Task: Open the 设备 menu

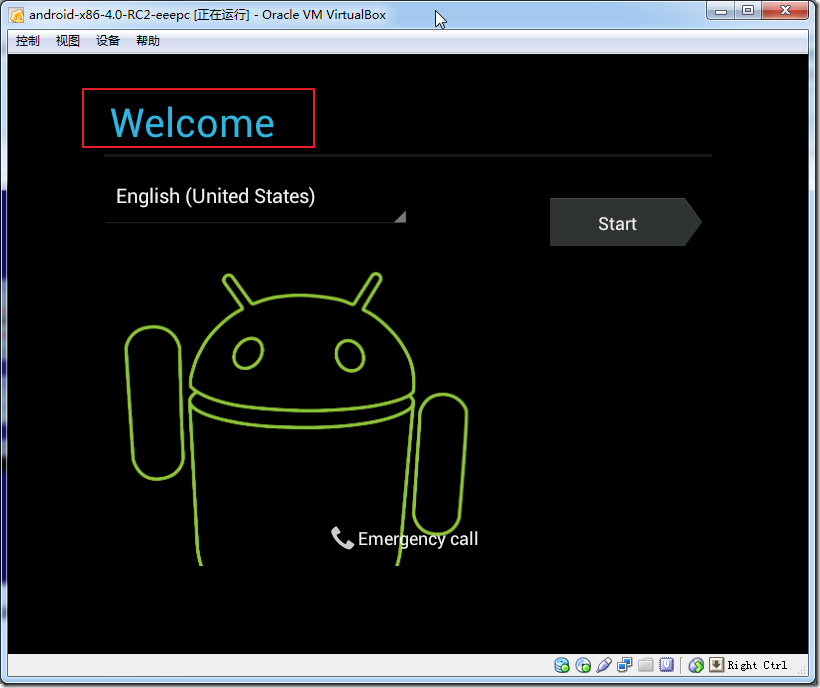Action: [108, 41]
